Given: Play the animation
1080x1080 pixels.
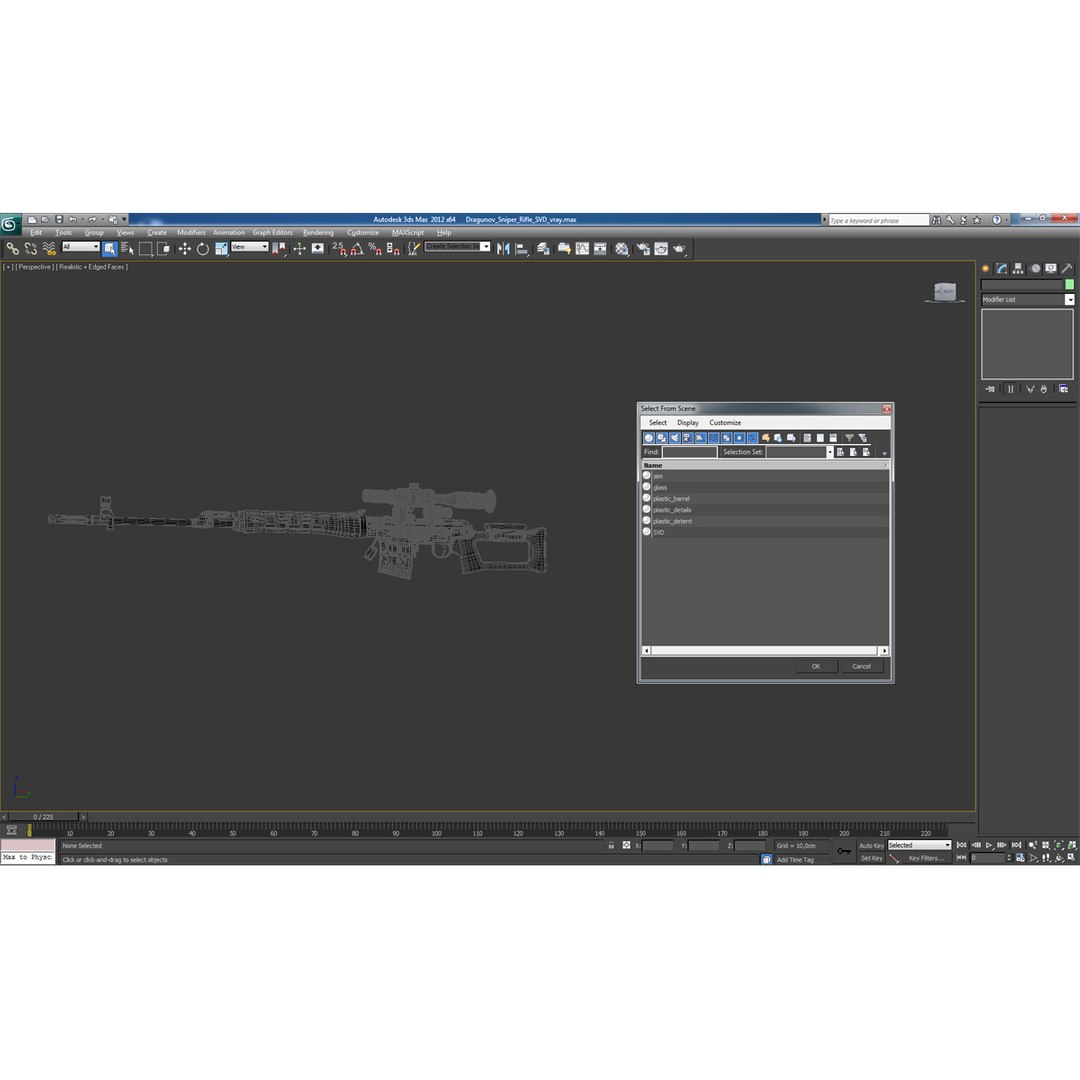Looking at the screenshot, I should tap(989, 845).
